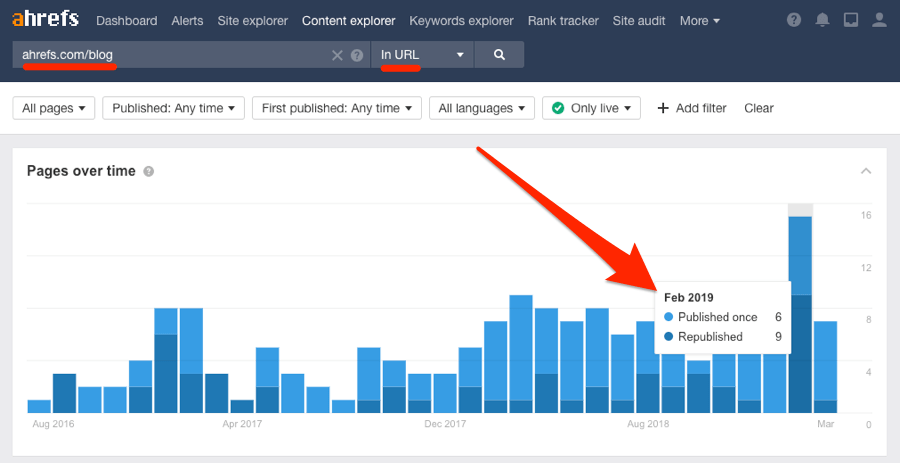Open First published: Any time dropdown
This screenshot has height=463, width=900.
[x=337, y=108]
